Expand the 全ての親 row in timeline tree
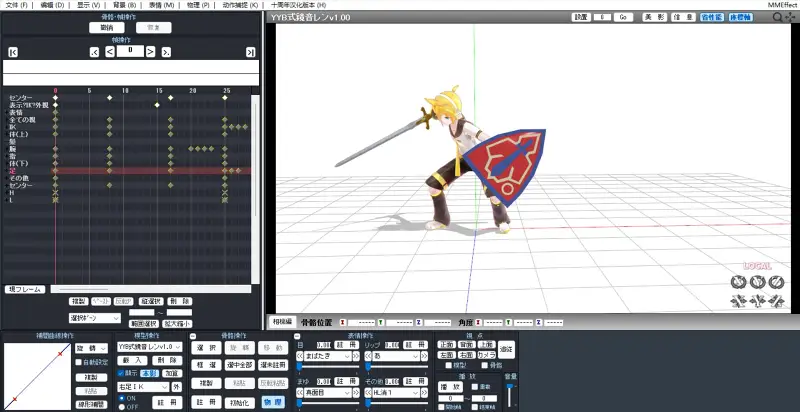Image resolution: width=800 pixels, height=412 pixels. (6, 119)
